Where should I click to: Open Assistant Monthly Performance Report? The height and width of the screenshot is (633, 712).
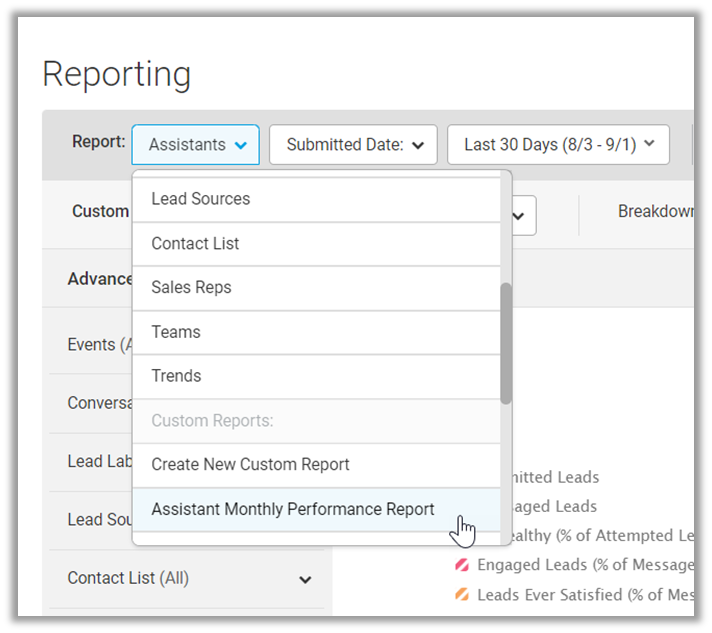(x=293, y=509)
